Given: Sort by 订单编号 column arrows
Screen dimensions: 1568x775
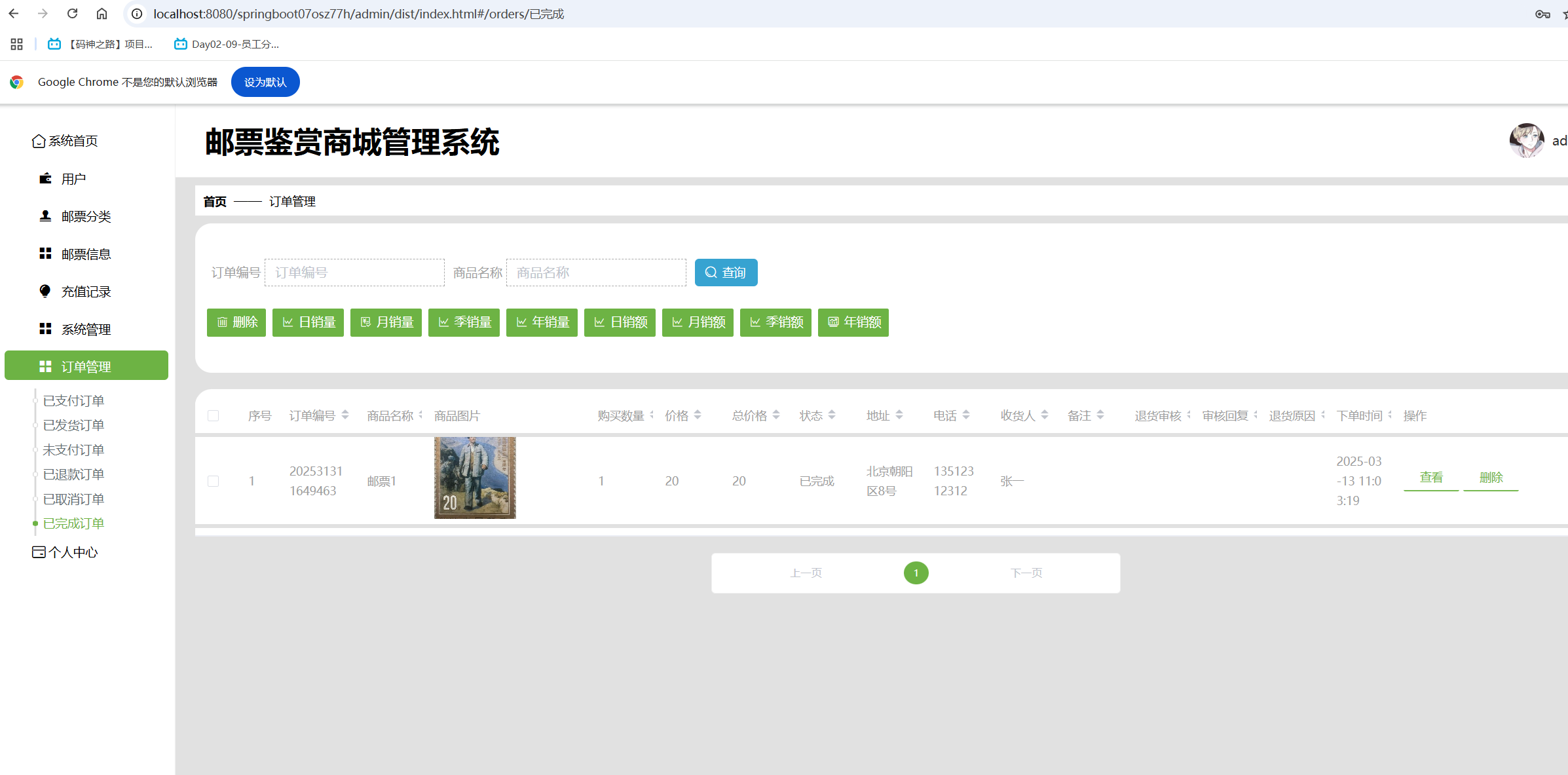Looking at the screenshot, I should coord(345,415).
